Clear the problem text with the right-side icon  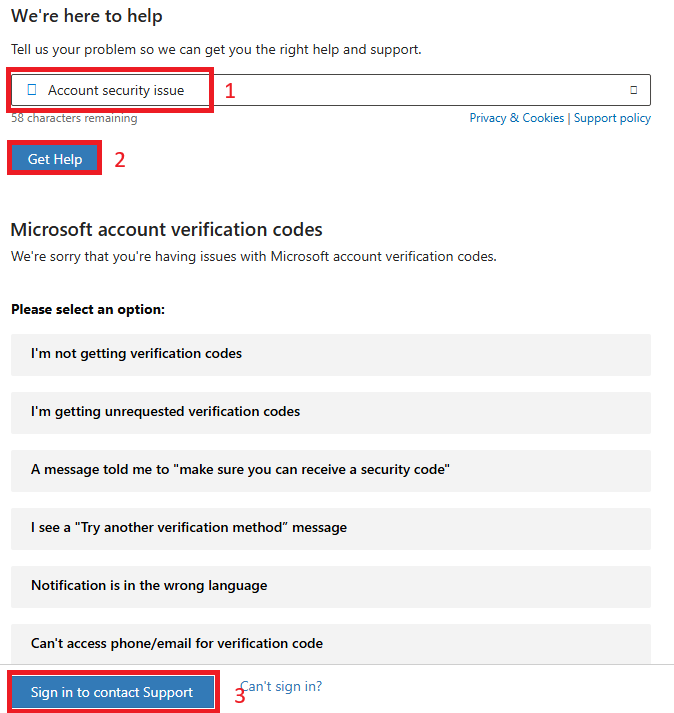633,90
